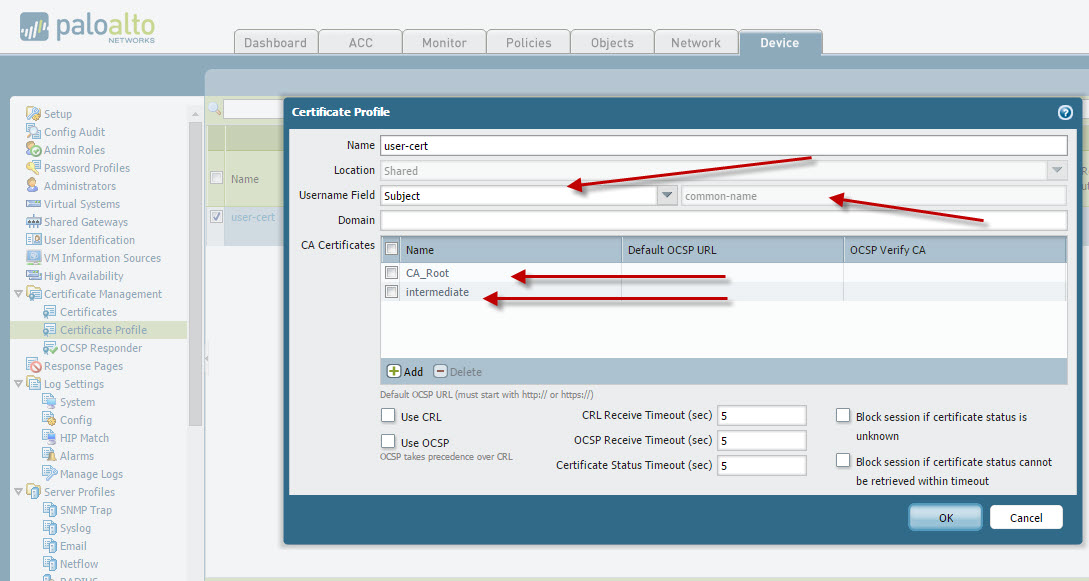Confirm the profile with OK
The height and width of the screenshot is (581, 1089).
click(x=944, y=517)
